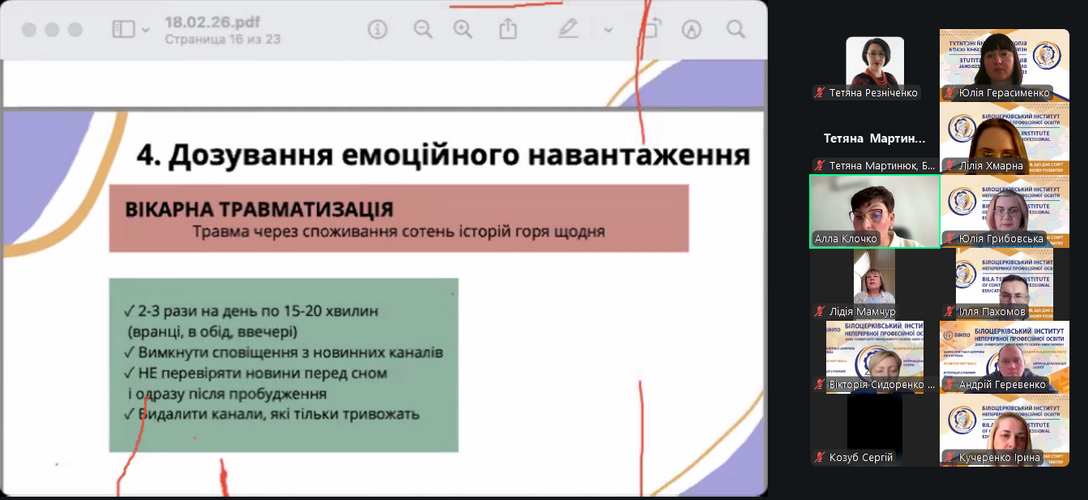1088x500 pixels.
Task: Zoom in on the PDF page
Action: click(462, 30)
